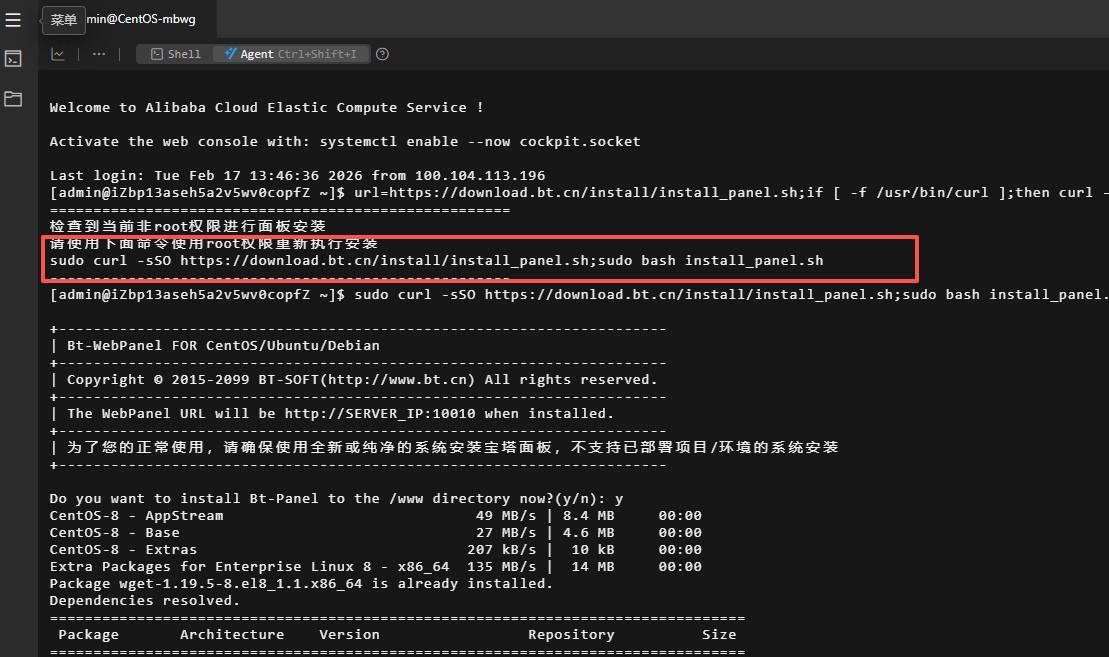Click the install Bt-Panel y/n prompt line
Viewport: 1109px width, 657px height.
pyautogui.click(x=337, y=499)
